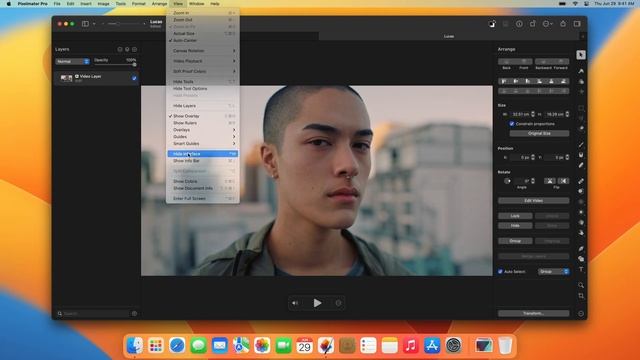Open the Auto Select Group dropdown
The image size is (640, 360).
[553, 271]
